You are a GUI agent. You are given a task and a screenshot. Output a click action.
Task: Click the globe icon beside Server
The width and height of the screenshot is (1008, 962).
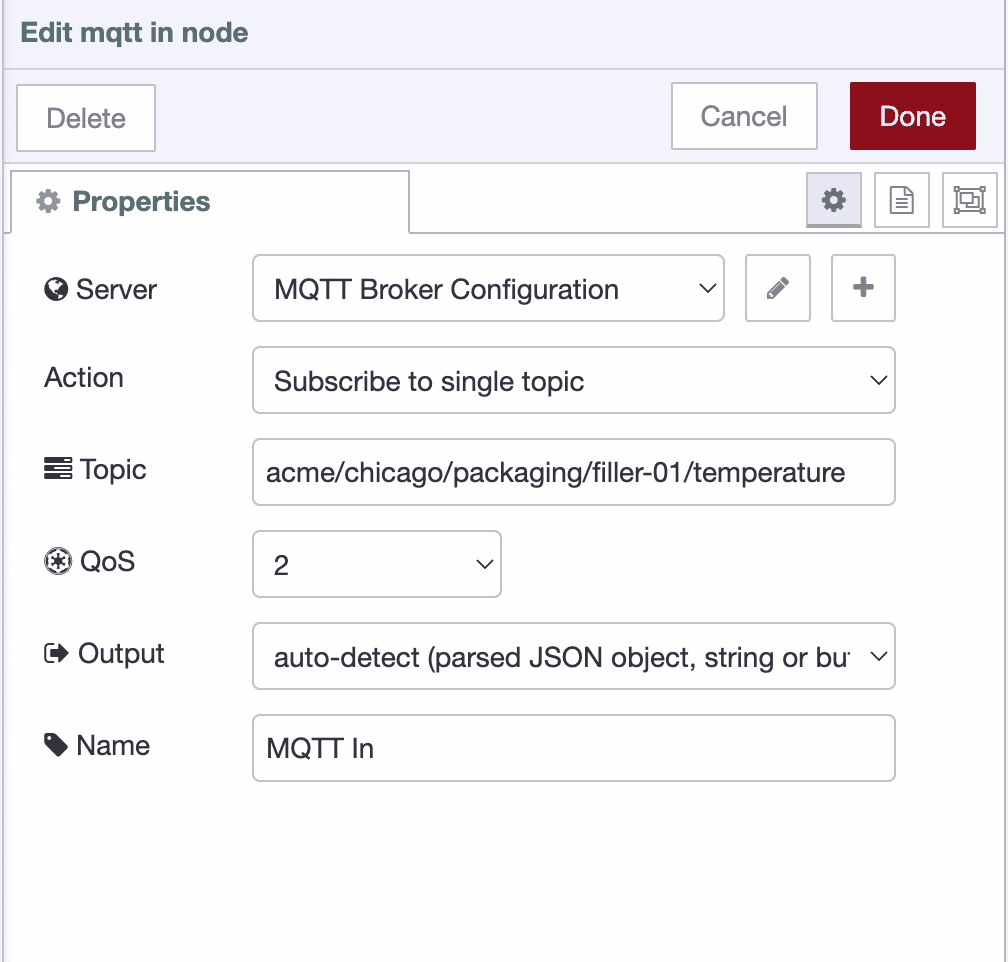[x=54, y=289]
